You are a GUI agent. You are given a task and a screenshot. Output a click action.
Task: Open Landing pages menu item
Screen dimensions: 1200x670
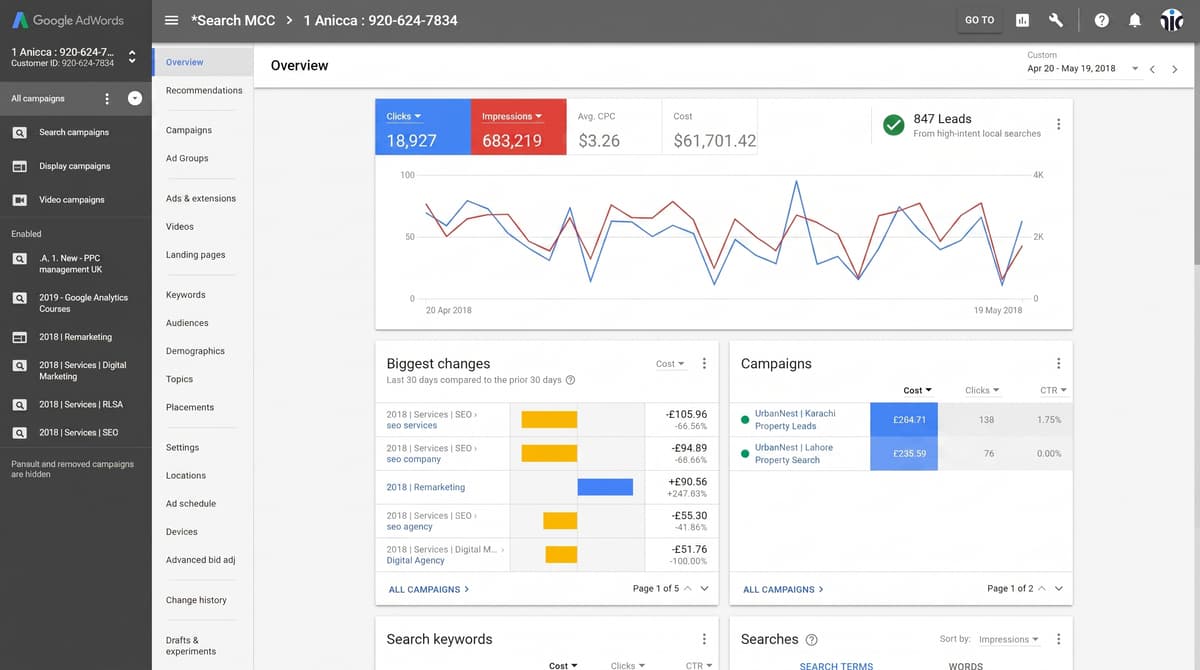(196, 255)
